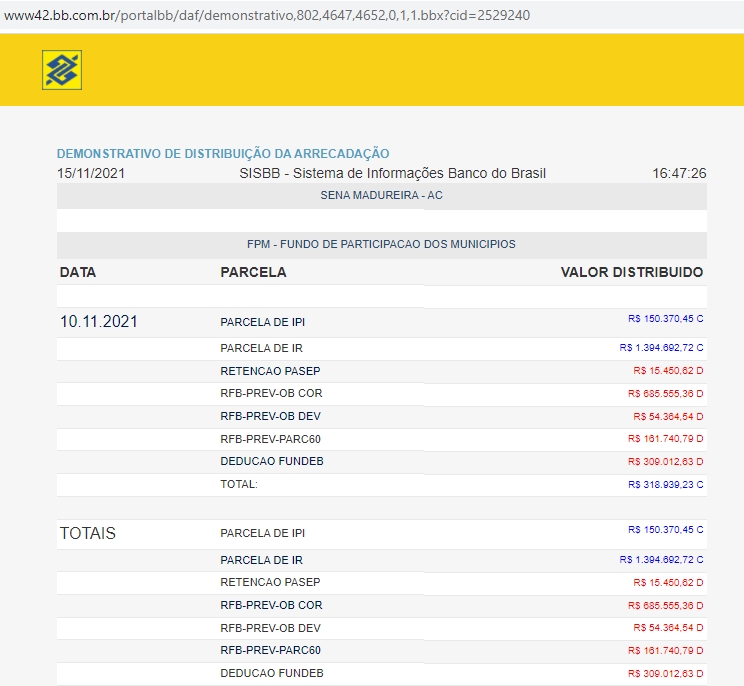Click RETENCAO PASEP in the TOTAIS section

(270, 582)
